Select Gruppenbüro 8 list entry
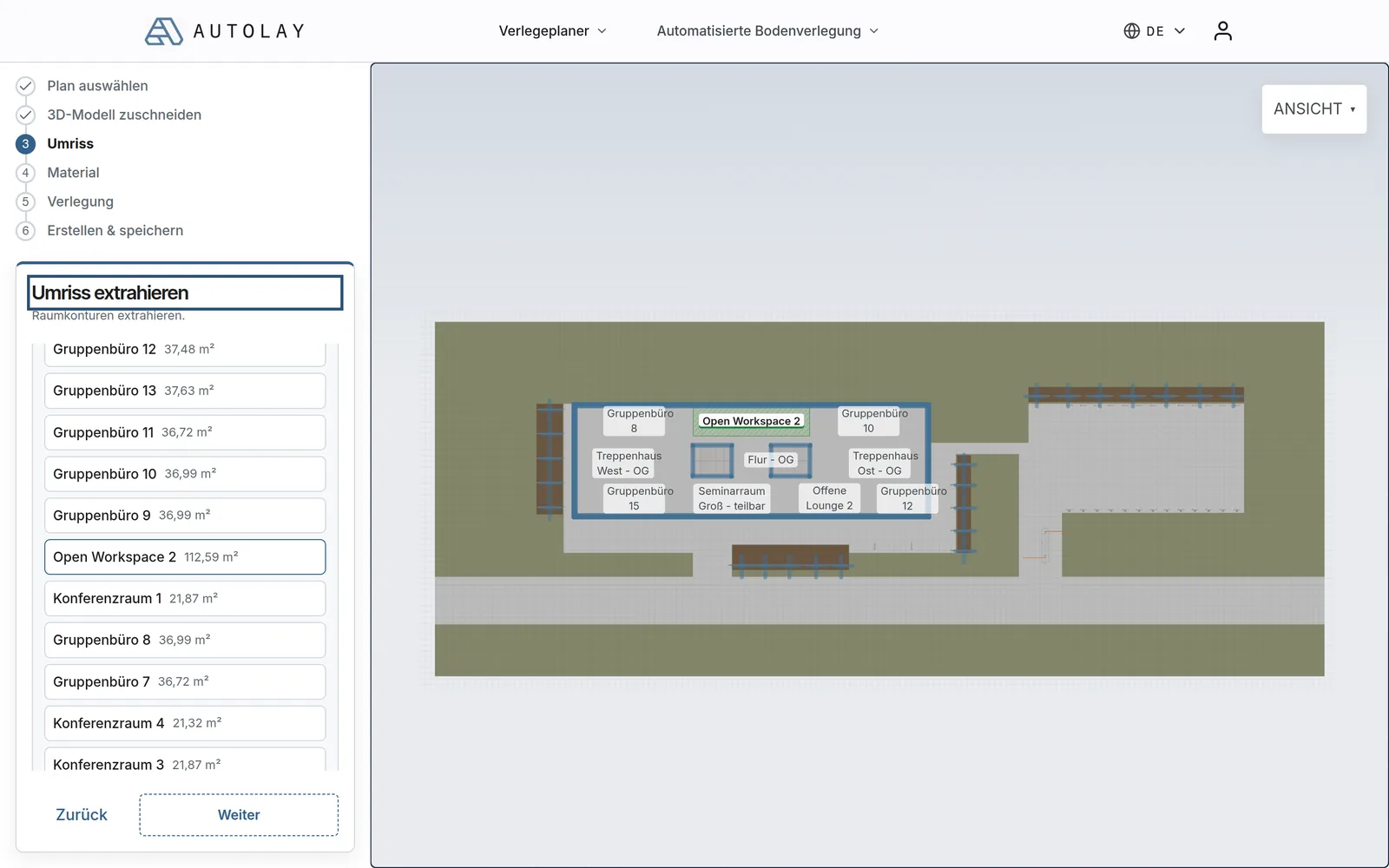The height and width of the screenshot is (868, 1389). (x=185, y=641)
